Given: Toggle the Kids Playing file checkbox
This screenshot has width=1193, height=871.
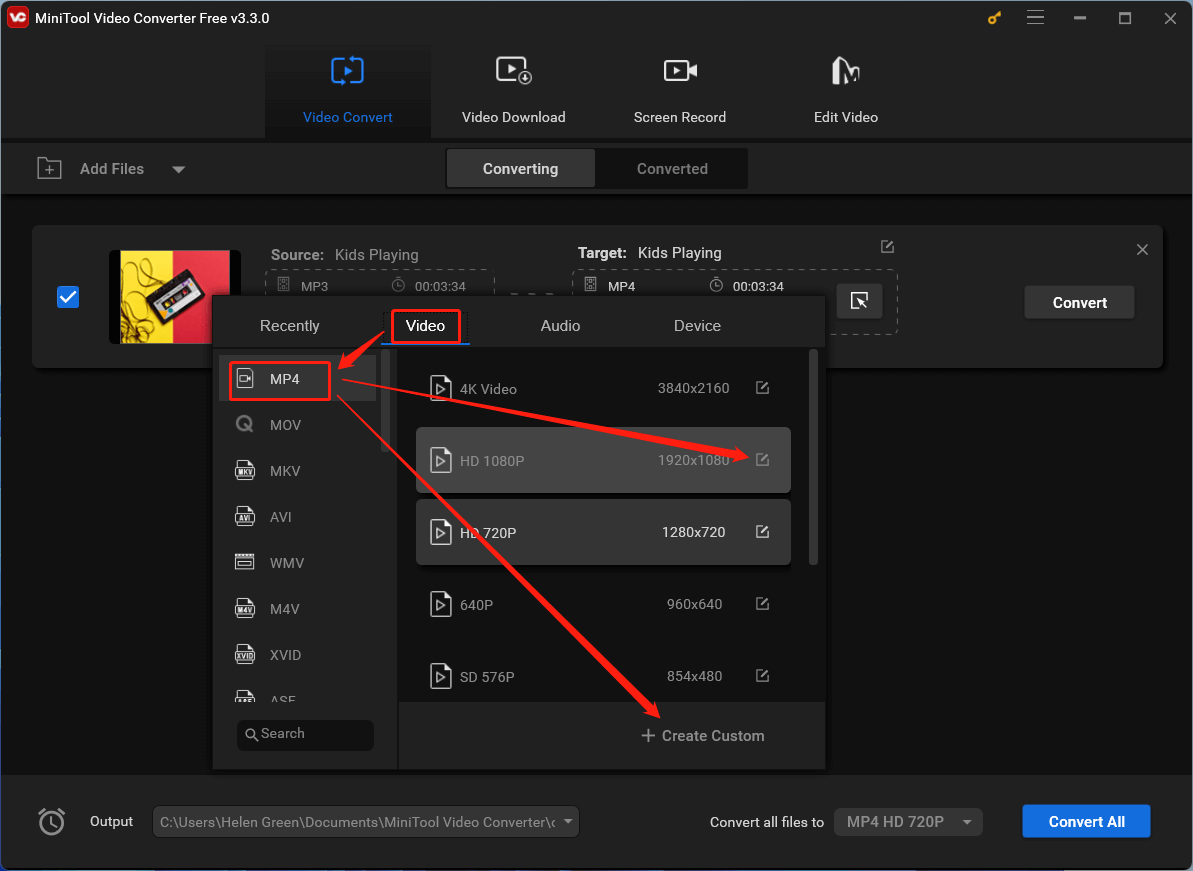Looking at the screenshot, I should click(68, 297).
